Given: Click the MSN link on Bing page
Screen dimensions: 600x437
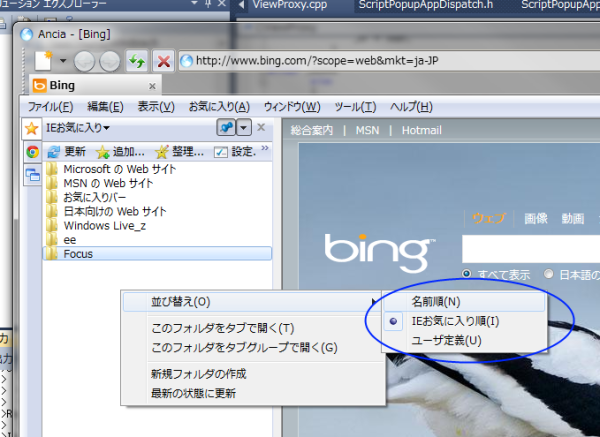Looking at the screenshot, I should click(x=367, y=130).
